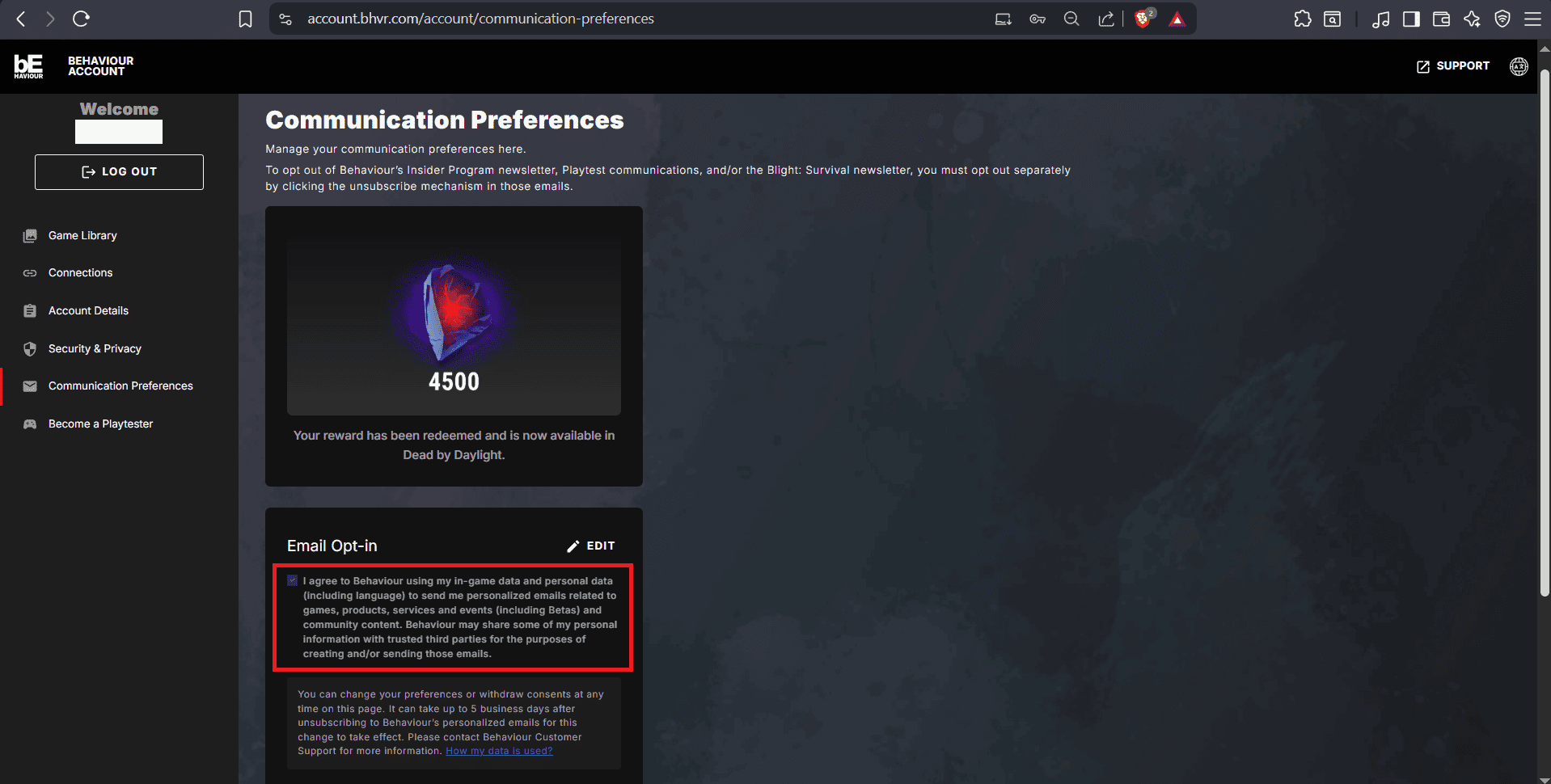Click the 'Email Opt-in' section title
Image resolution: width=1551 pixels, height=784 pixels.
(332, 546)
